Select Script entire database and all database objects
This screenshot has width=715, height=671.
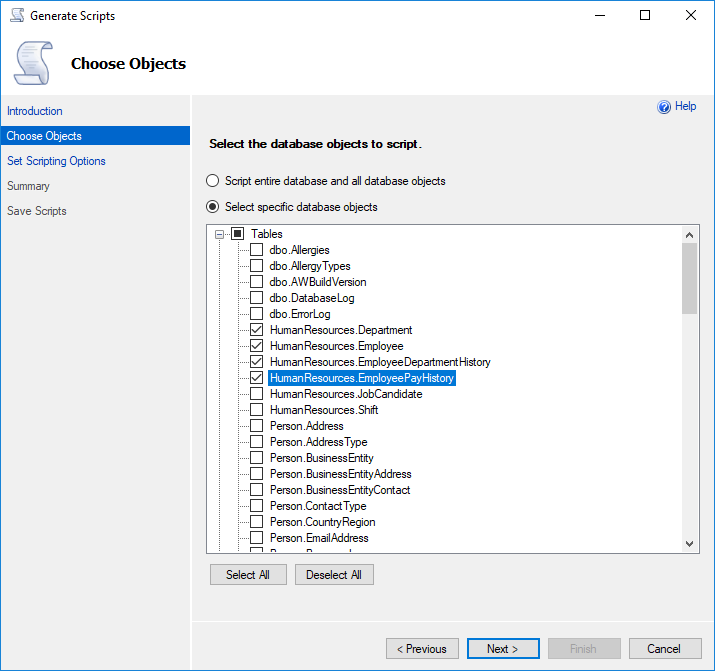pos(212,181)
